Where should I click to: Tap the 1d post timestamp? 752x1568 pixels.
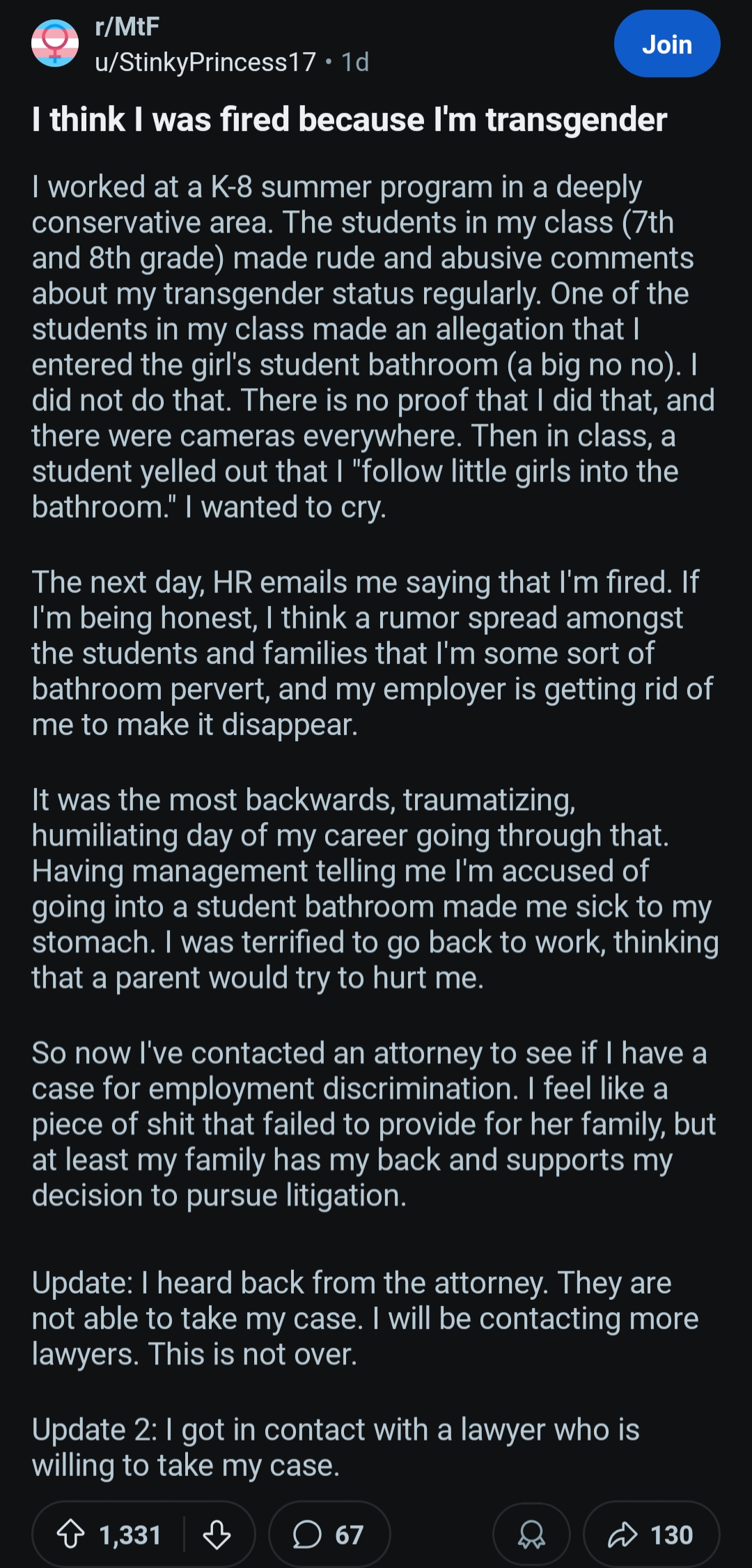click(355, 62)
